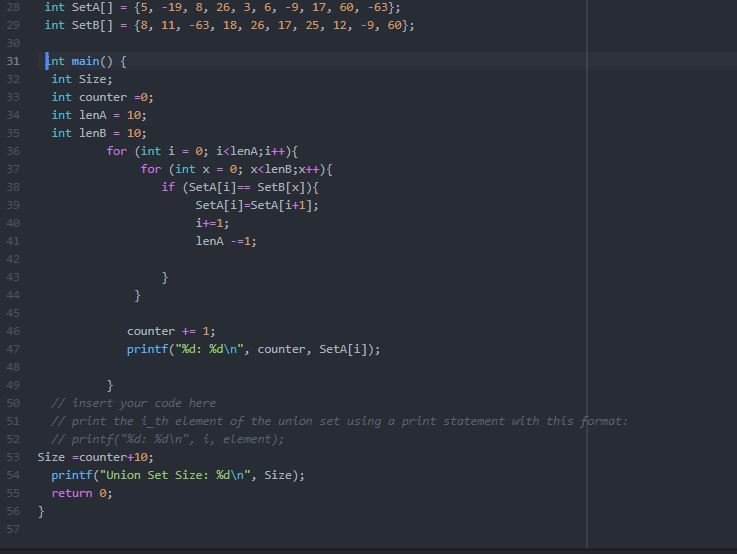Click the outer 'for' keyword on line 36
737x554 pixels.
coord(117,151)
